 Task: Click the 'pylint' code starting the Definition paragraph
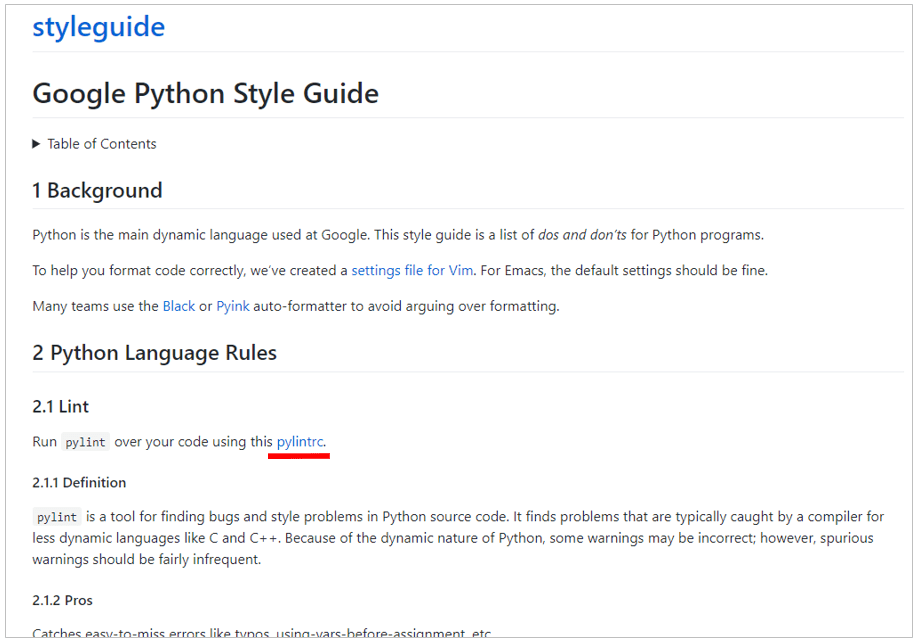coord(57,517)
